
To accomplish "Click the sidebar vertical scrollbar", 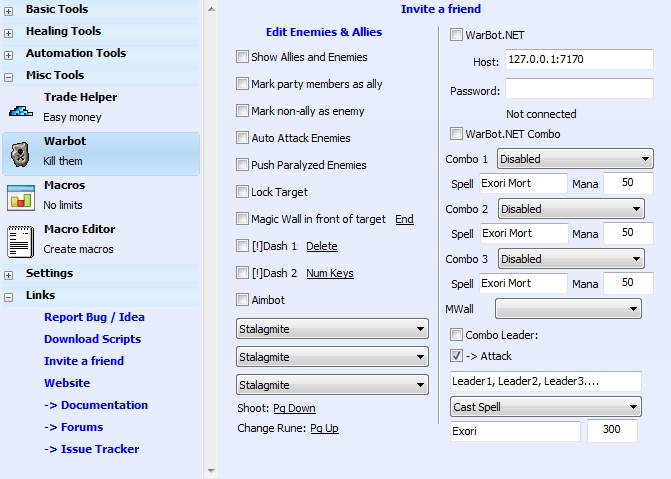I will pos(210,240).
